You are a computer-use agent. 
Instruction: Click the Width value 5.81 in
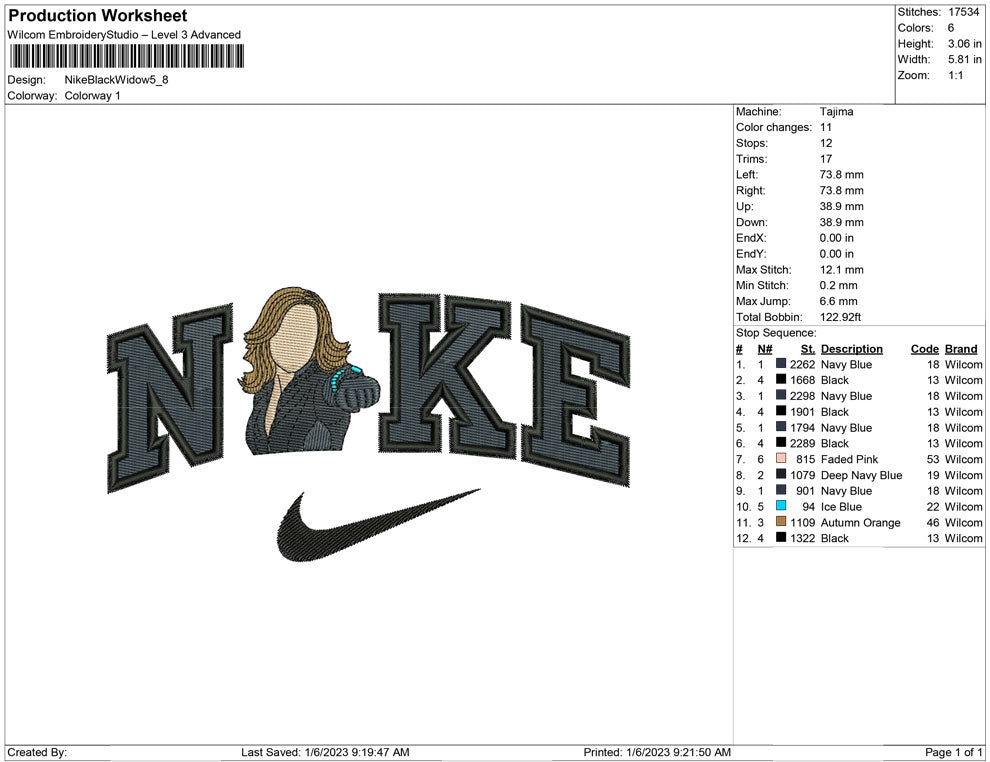click(x=965, y=59)
